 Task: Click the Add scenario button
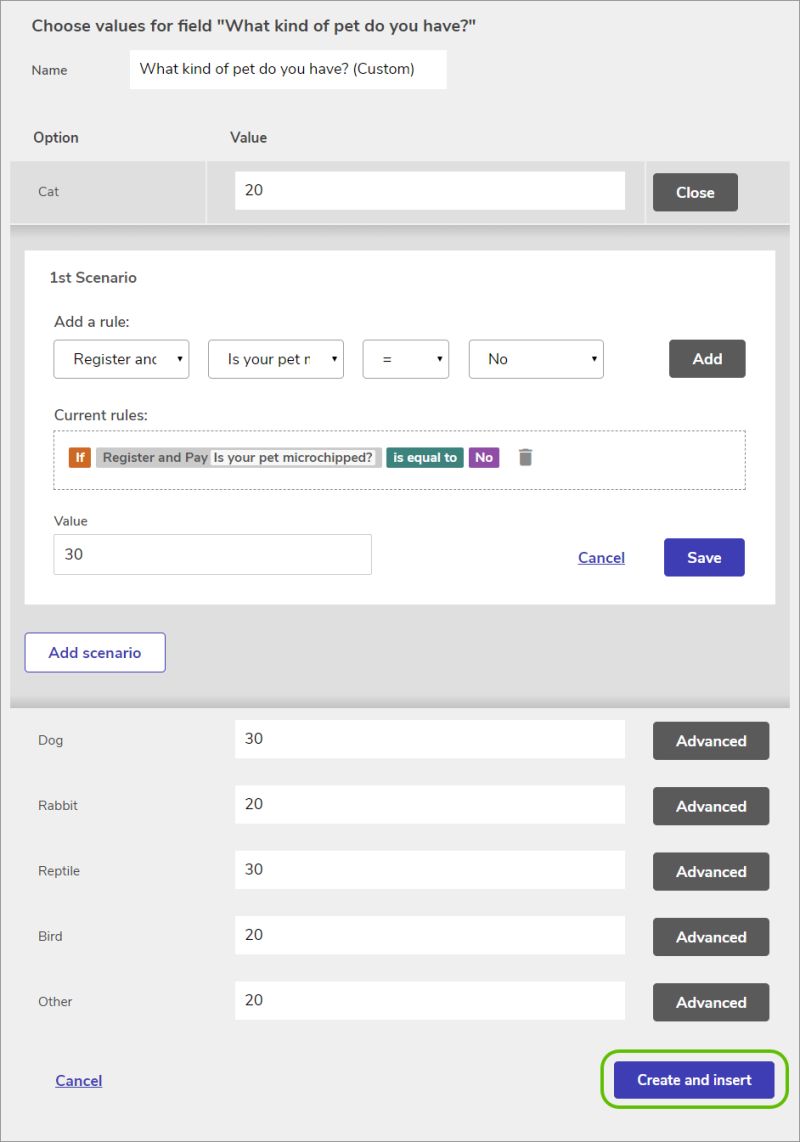click(x=95, y=652)
